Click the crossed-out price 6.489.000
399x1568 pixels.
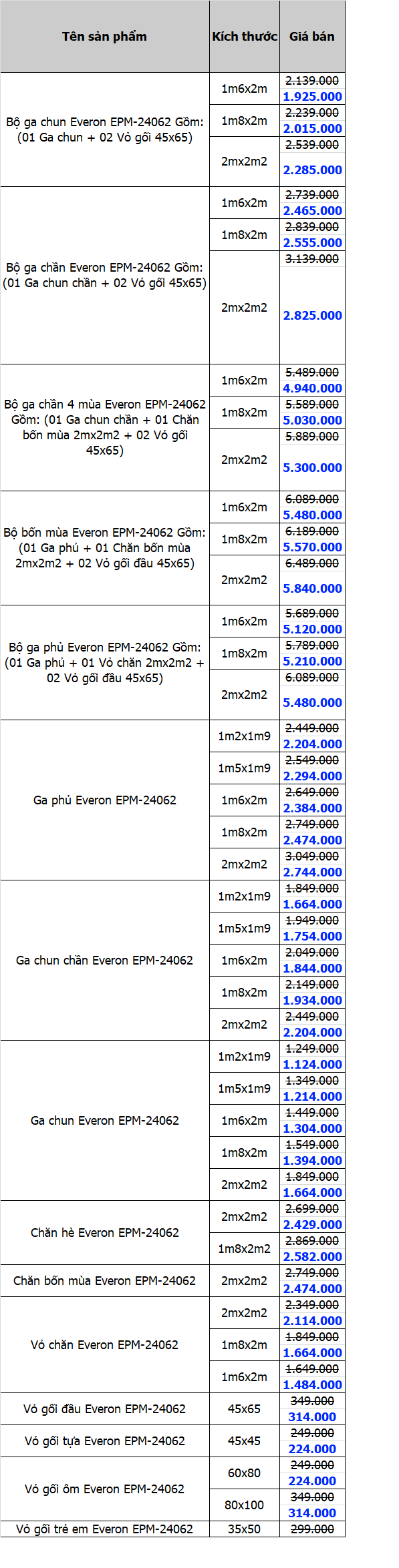[312, 563]
